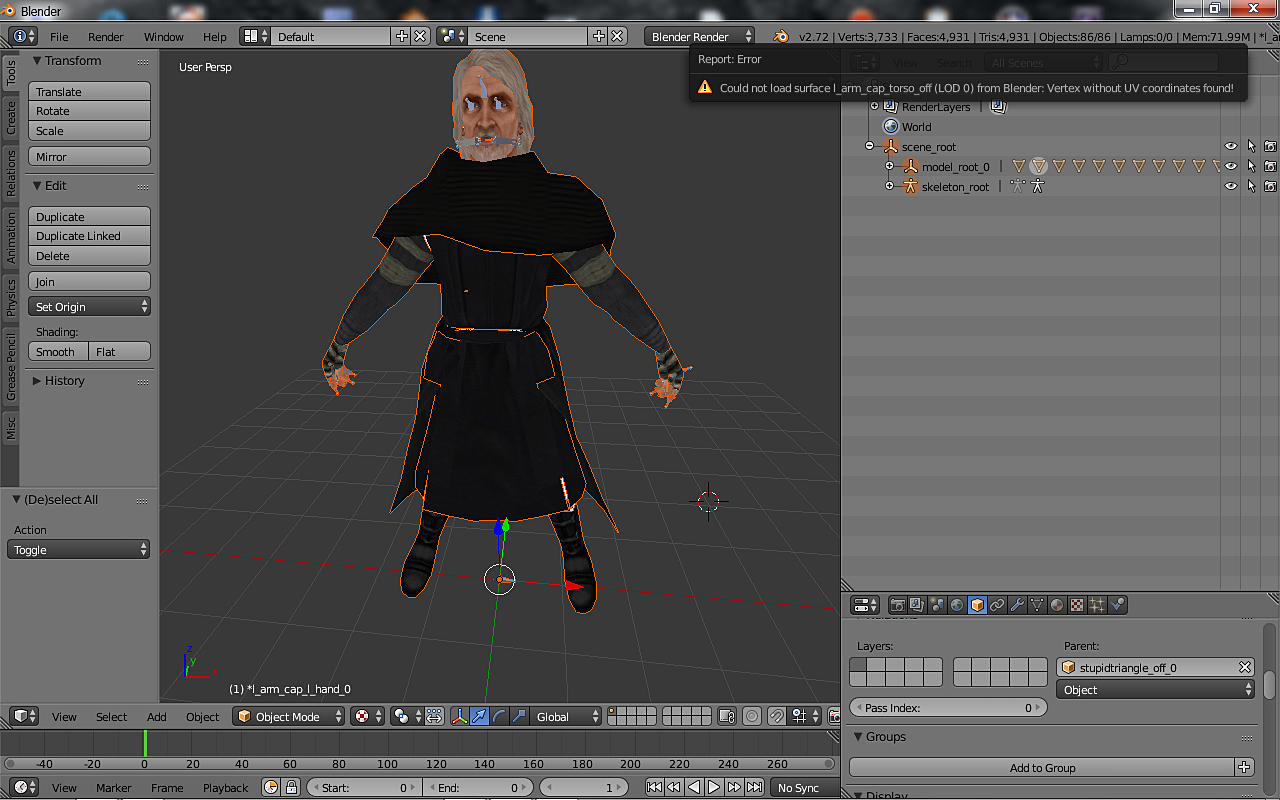Open the No Sync dropdown in timeline
The width and height of the screenshot is (1280, 800).
coord(804,788)
